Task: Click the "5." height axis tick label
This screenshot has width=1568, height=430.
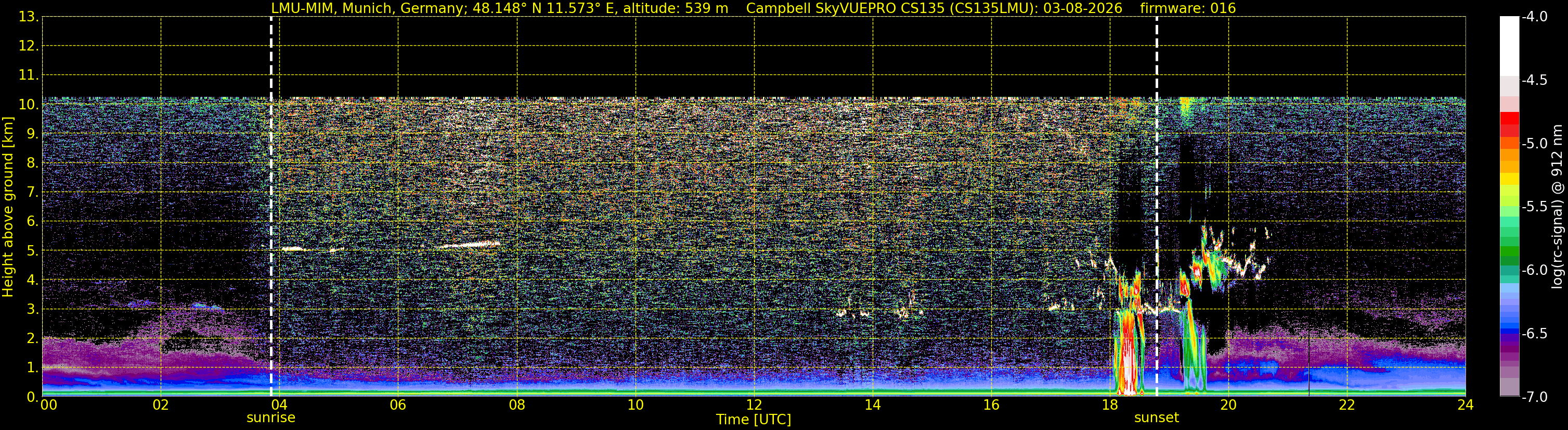Action: pyautogui.click(x=33, y=251)
